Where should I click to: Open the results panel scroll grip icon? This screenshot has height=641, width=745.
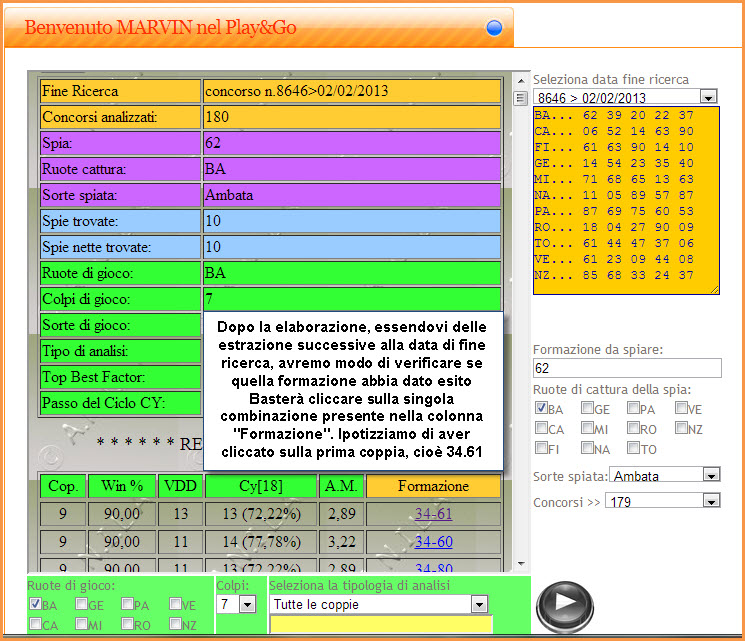tap(521, 98)
